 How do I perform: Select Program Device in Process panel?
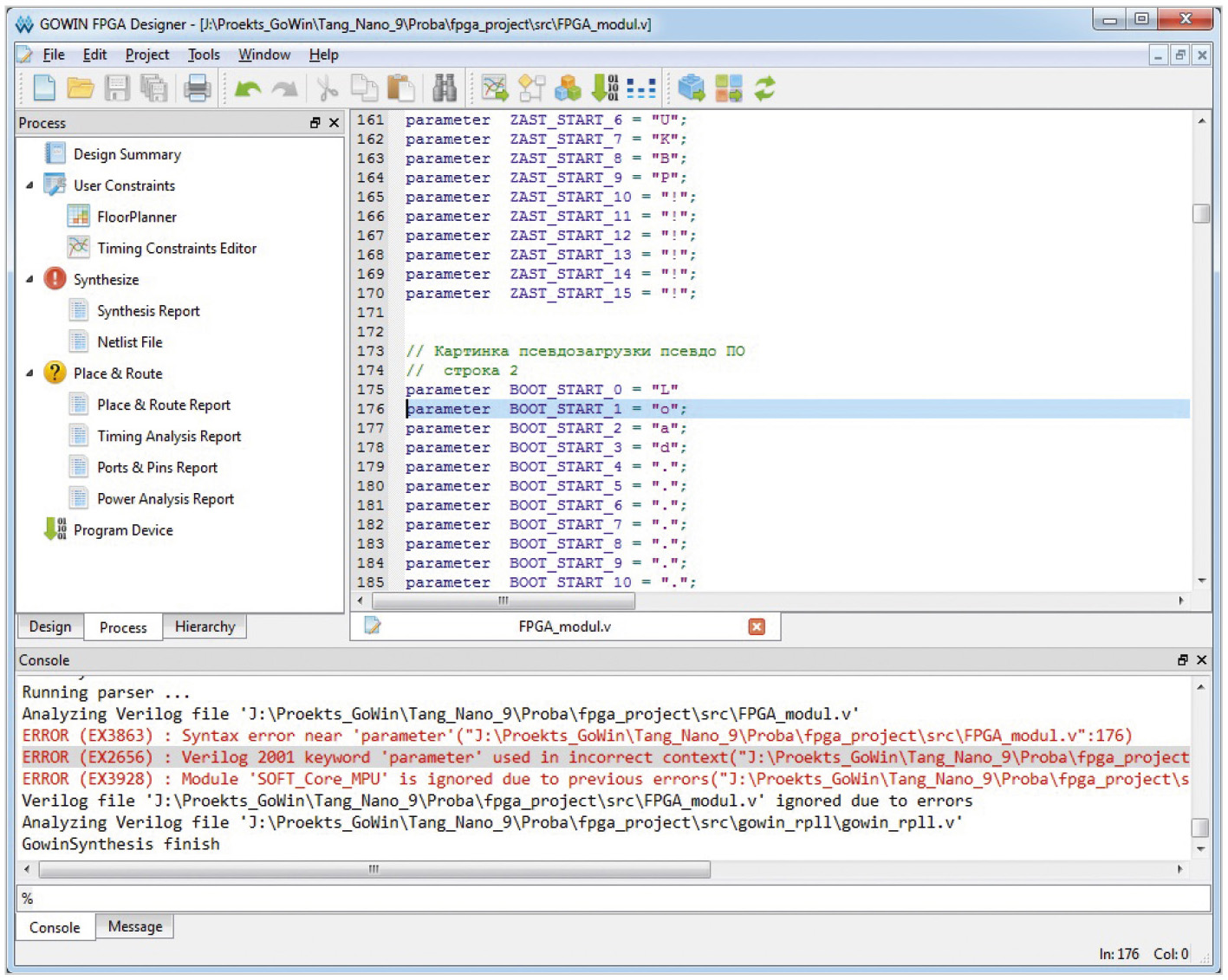[123, 530]
